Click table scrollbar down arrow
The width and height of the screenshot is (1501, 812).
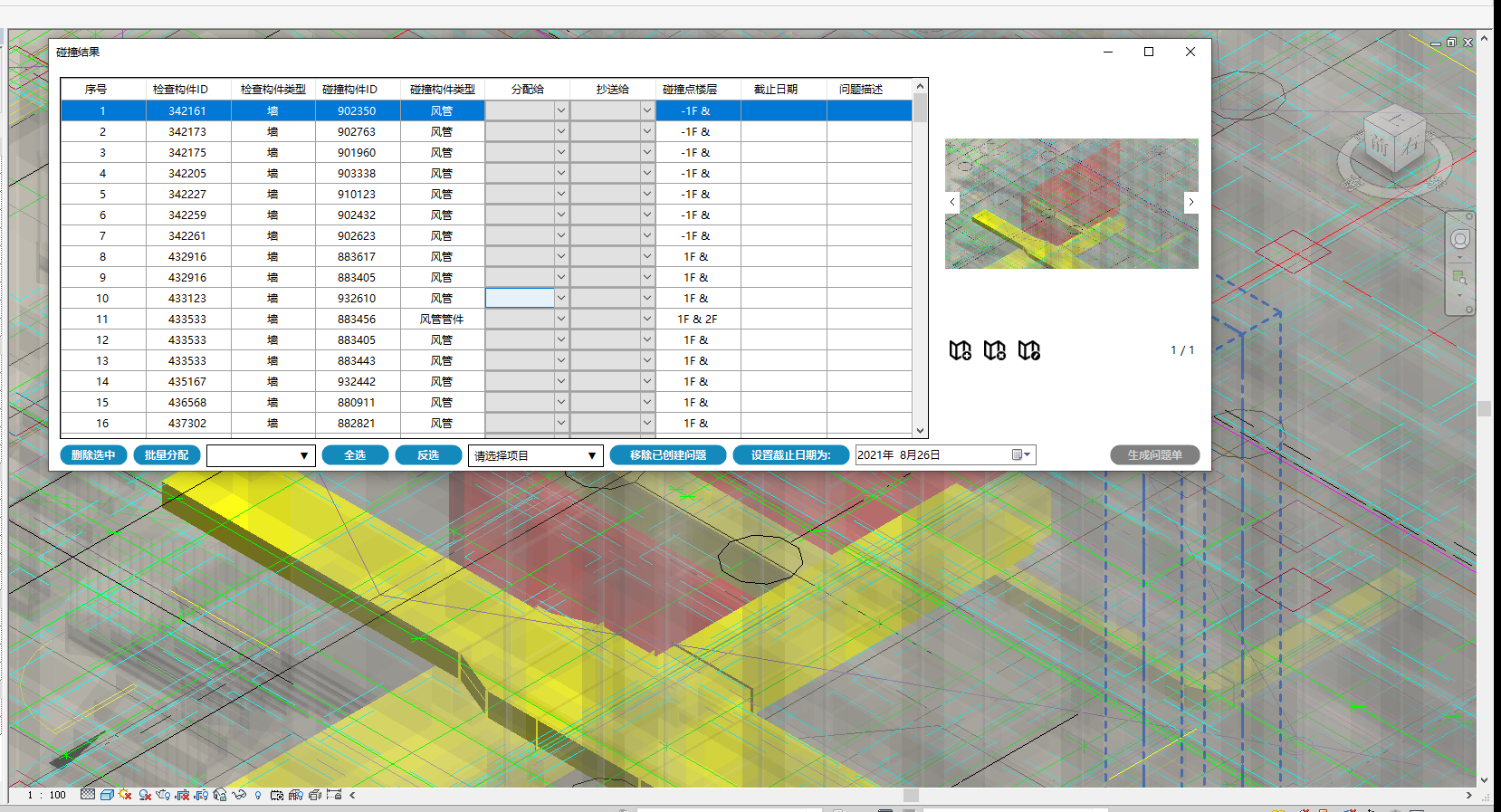point(920,431)
